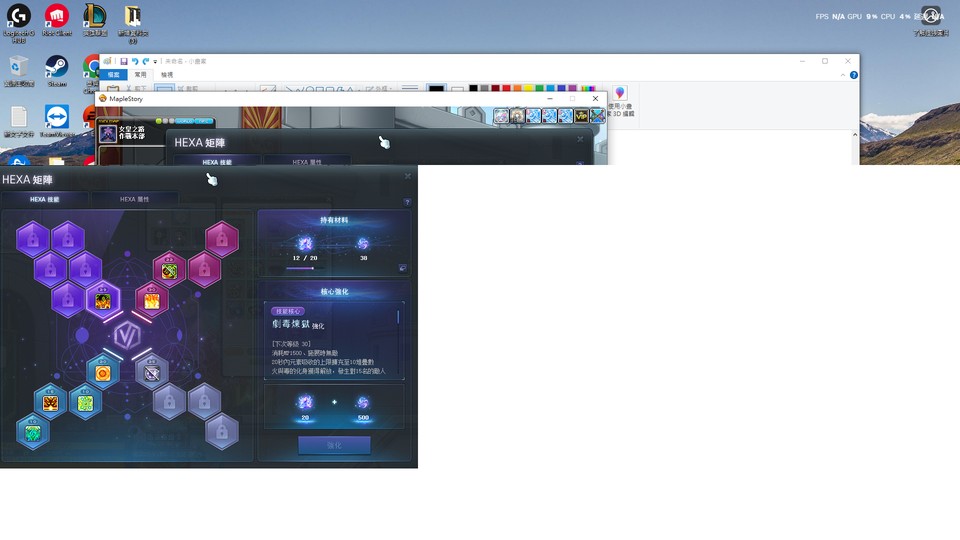Viewport: 960px width, 540px height.
Task: Select the bottommost blue core with teal icon
Action: tap(32, 432)
